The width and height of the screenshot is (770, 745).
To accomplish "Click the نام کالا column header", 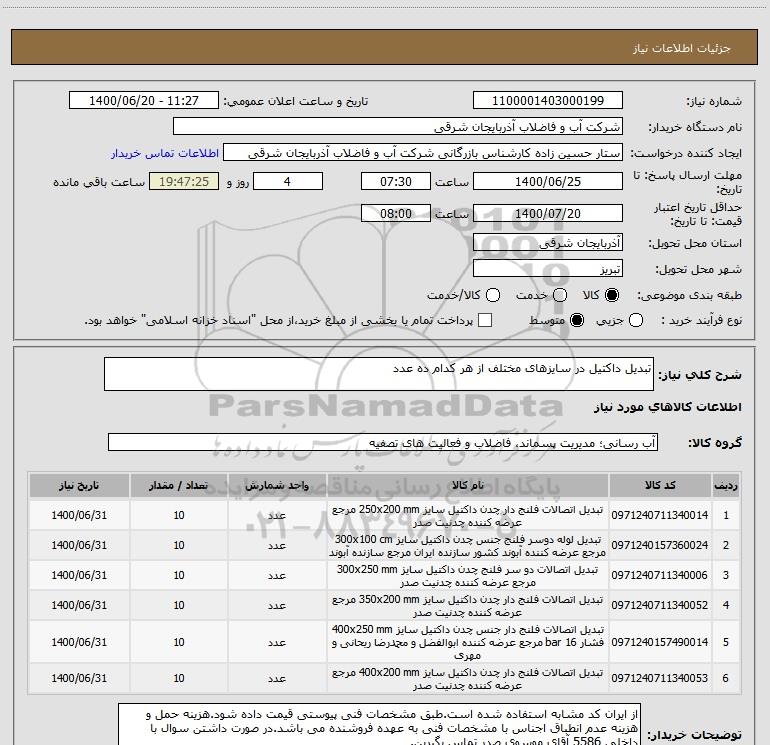I will tap(468, 486).
